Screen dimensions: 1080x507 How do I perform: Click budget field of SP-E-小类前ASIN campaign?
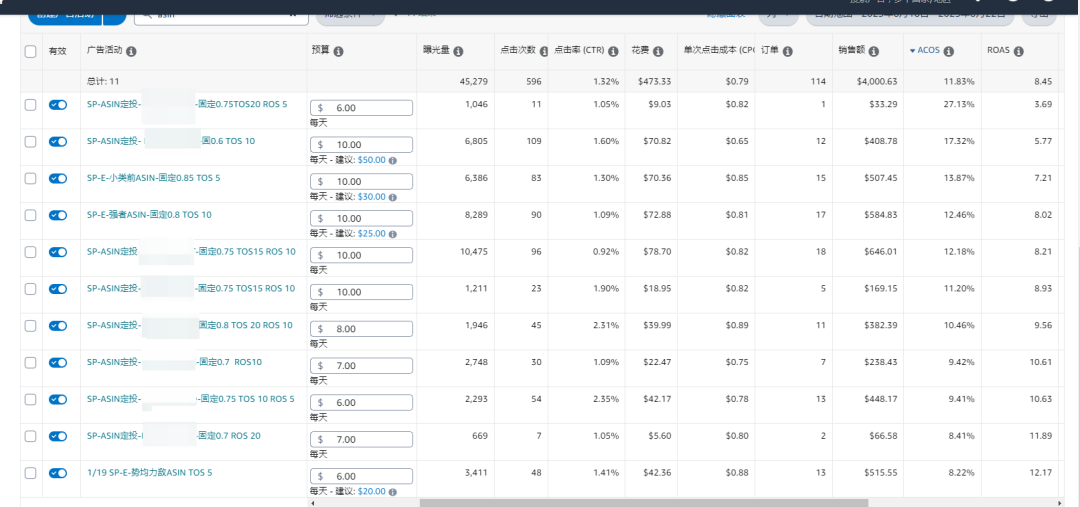tap(362, 181)
